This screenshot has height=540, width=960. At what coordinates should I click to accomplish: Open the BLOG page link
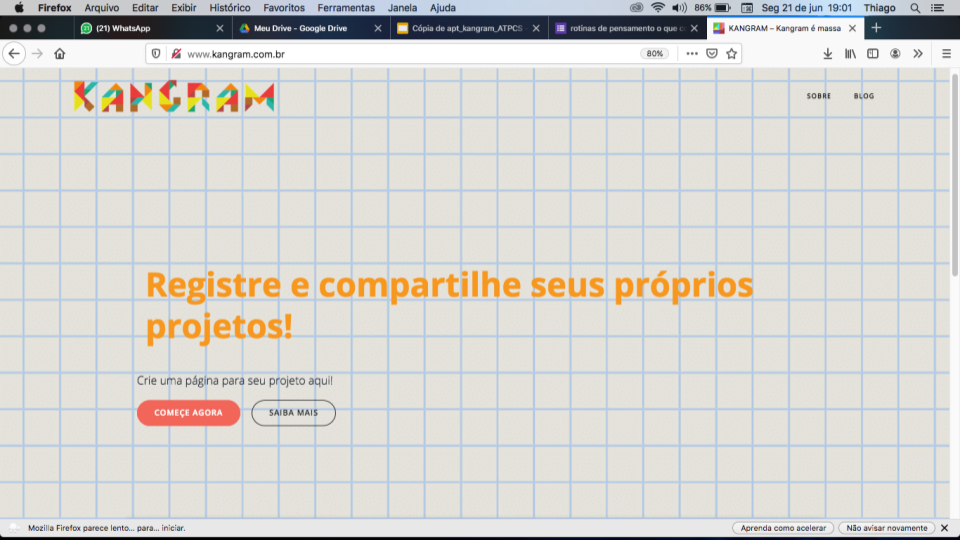(864, 96)
